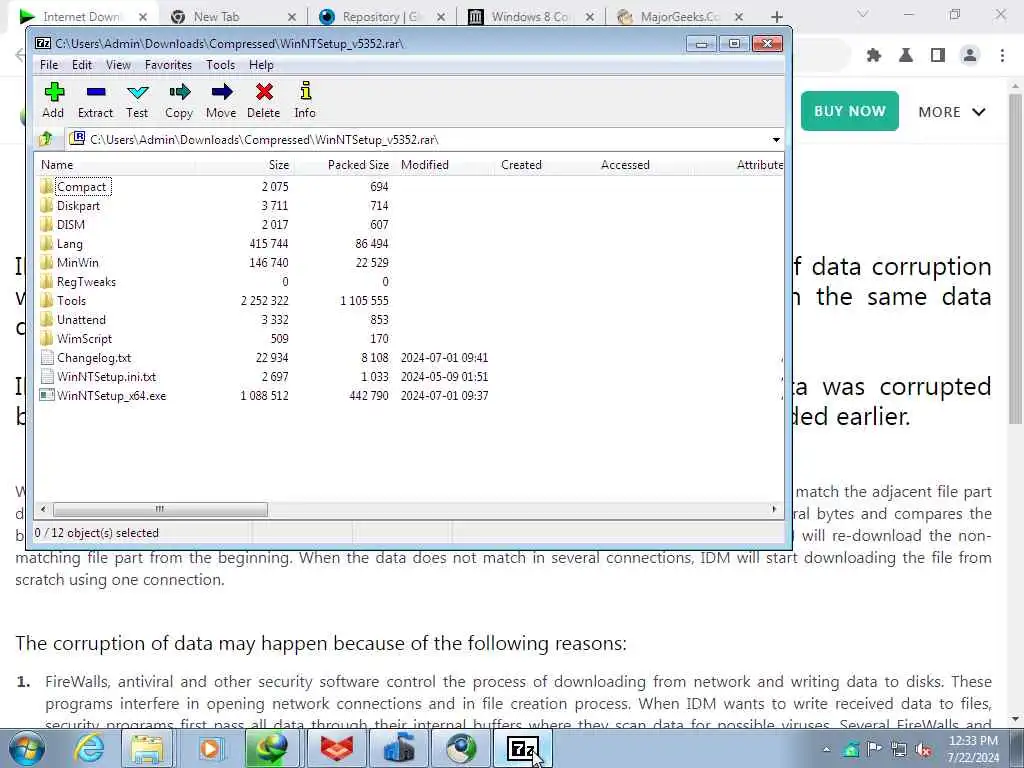Open the browser three-dot menu

pyautogui.click(x=1002, y=56)
